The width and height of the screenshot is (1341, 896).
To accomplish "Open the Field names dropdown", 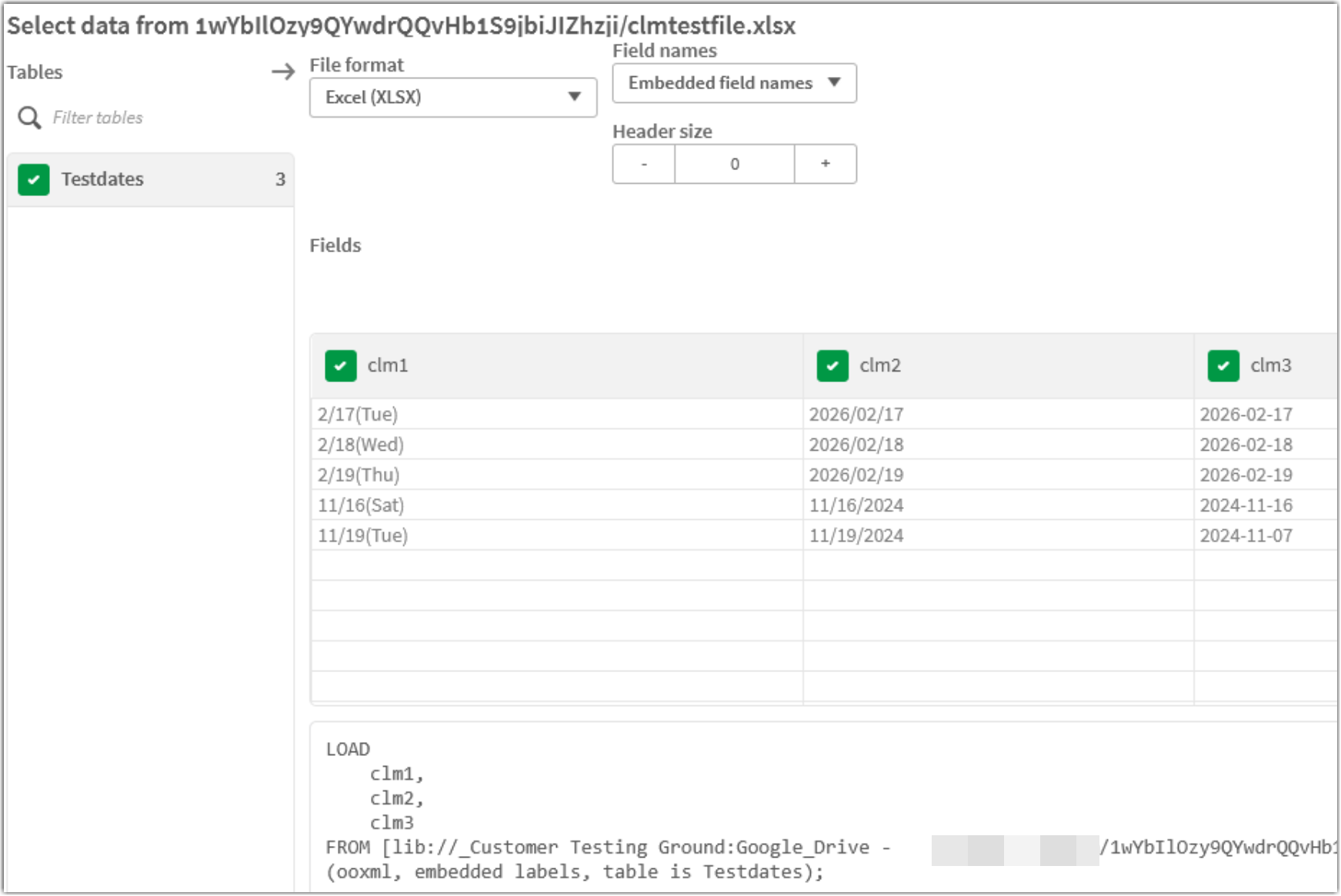I will pyautogui.click(x=734, y=83).
